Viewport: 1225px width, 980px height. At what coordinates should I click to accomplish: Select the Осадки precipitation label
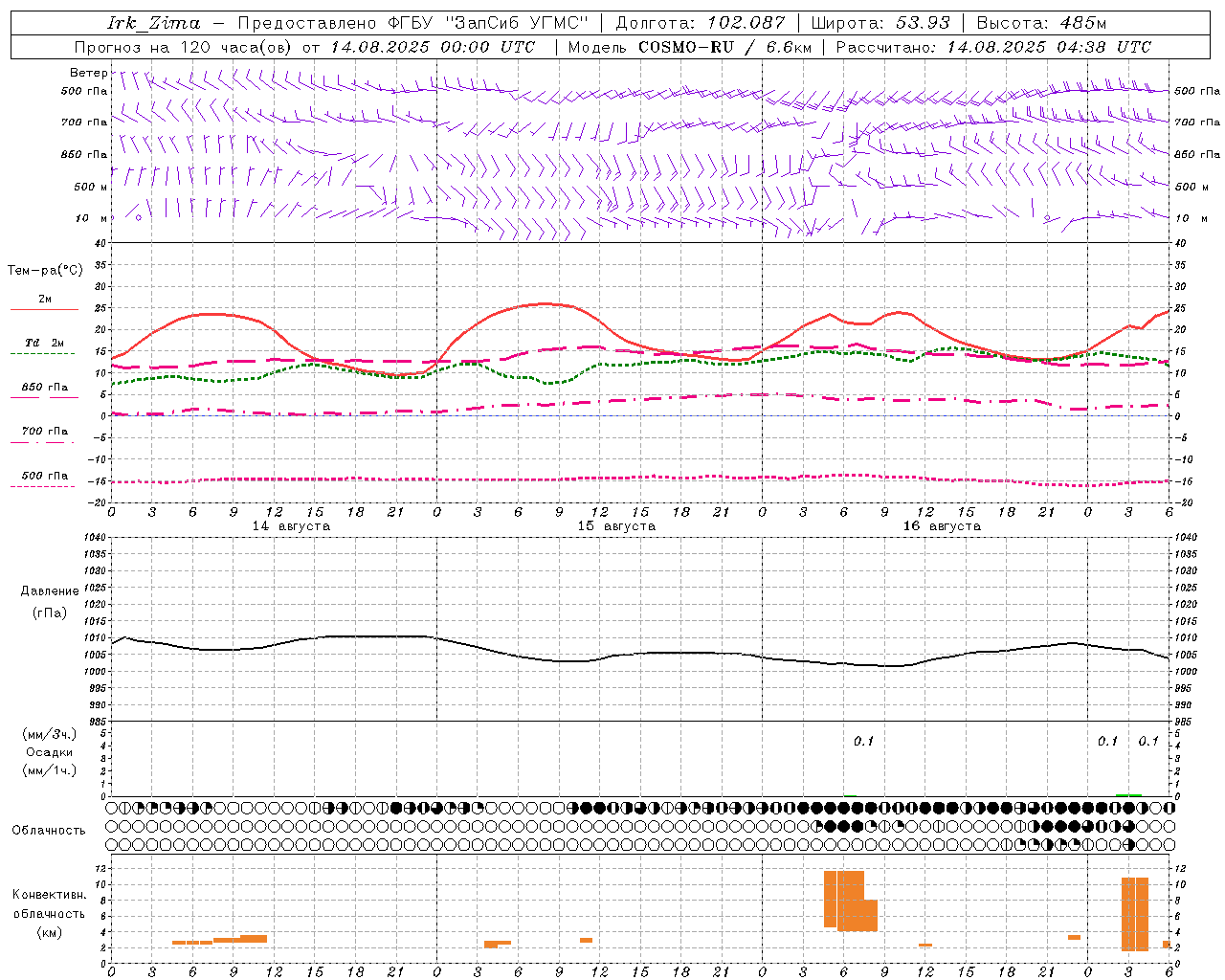pyautogui.click(x=50, y=752)
